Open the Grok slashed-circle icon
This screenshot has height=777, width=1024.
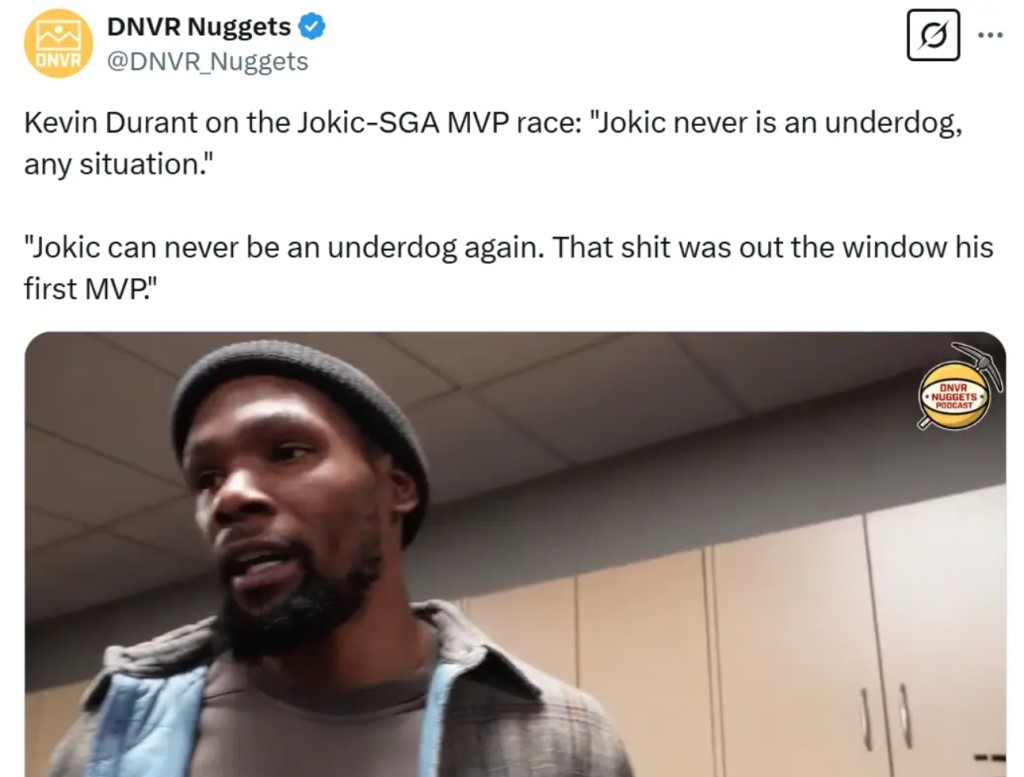[933, 35]
